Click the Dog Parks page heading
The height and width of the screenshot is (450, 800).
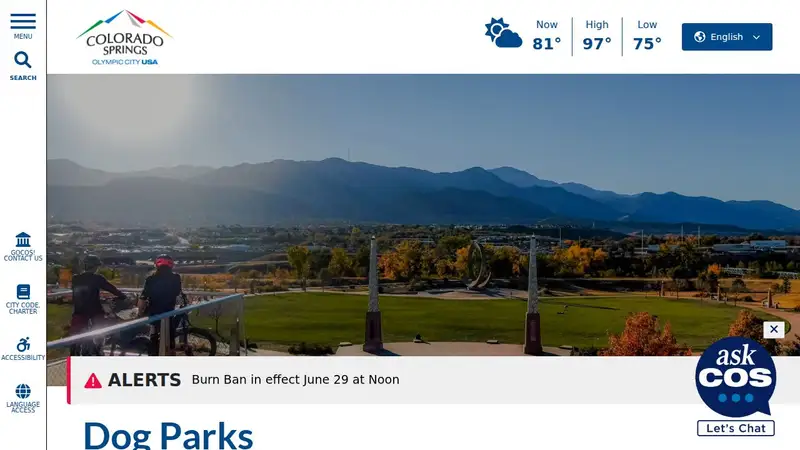tap(168, 435)
